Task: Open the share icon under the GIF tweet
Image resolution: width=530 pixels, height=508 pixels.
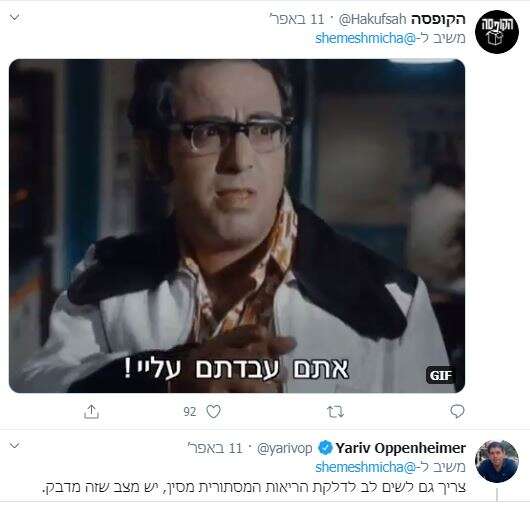Action: [x=91, y=411]
